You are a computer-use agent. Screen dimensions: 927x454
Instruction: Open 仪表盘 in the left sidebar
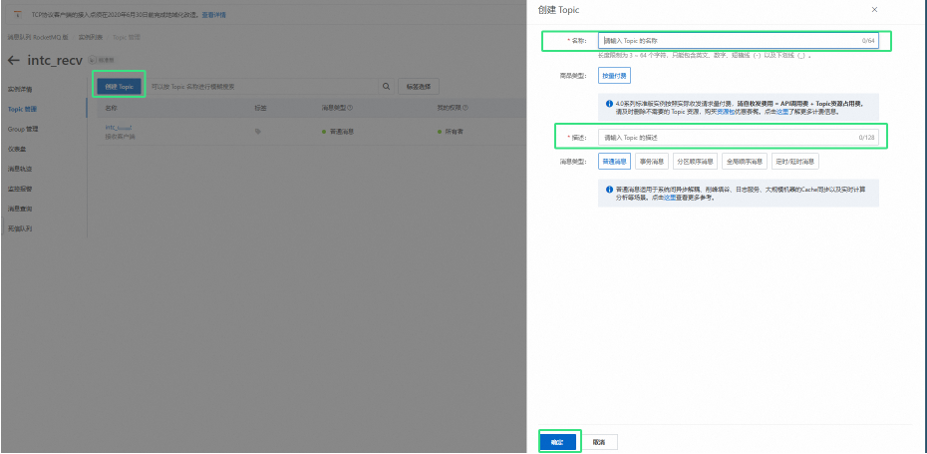17,149
